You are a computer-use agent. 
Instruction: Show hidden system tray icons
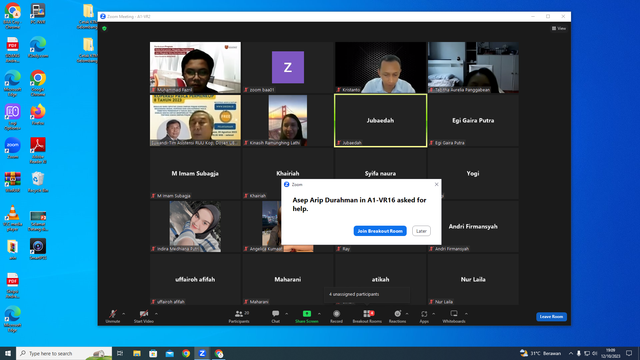coord(571,353)
